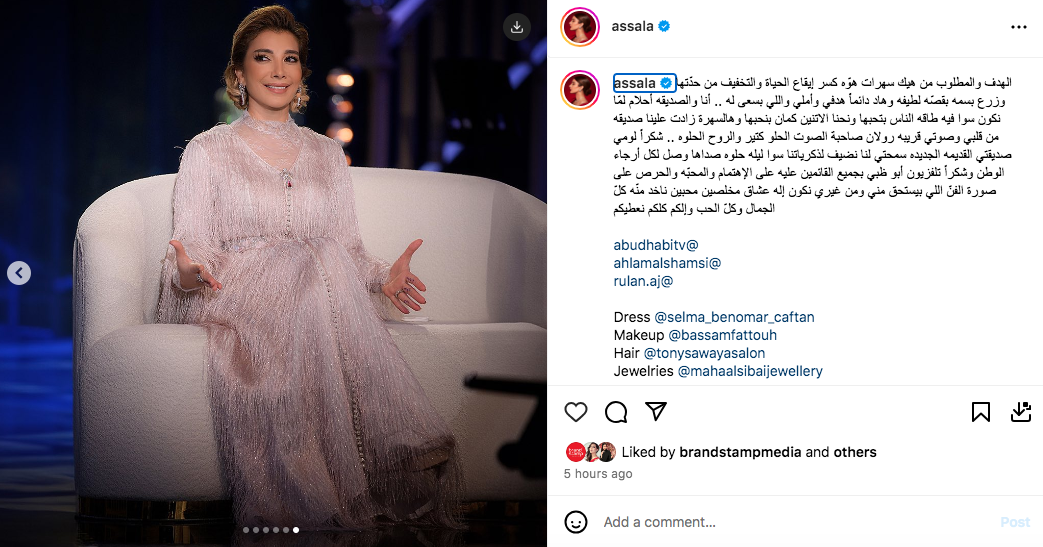The image size is (1043, 547).
Task: Click the download icon beside the bookmark
Action: point(1020,412)
